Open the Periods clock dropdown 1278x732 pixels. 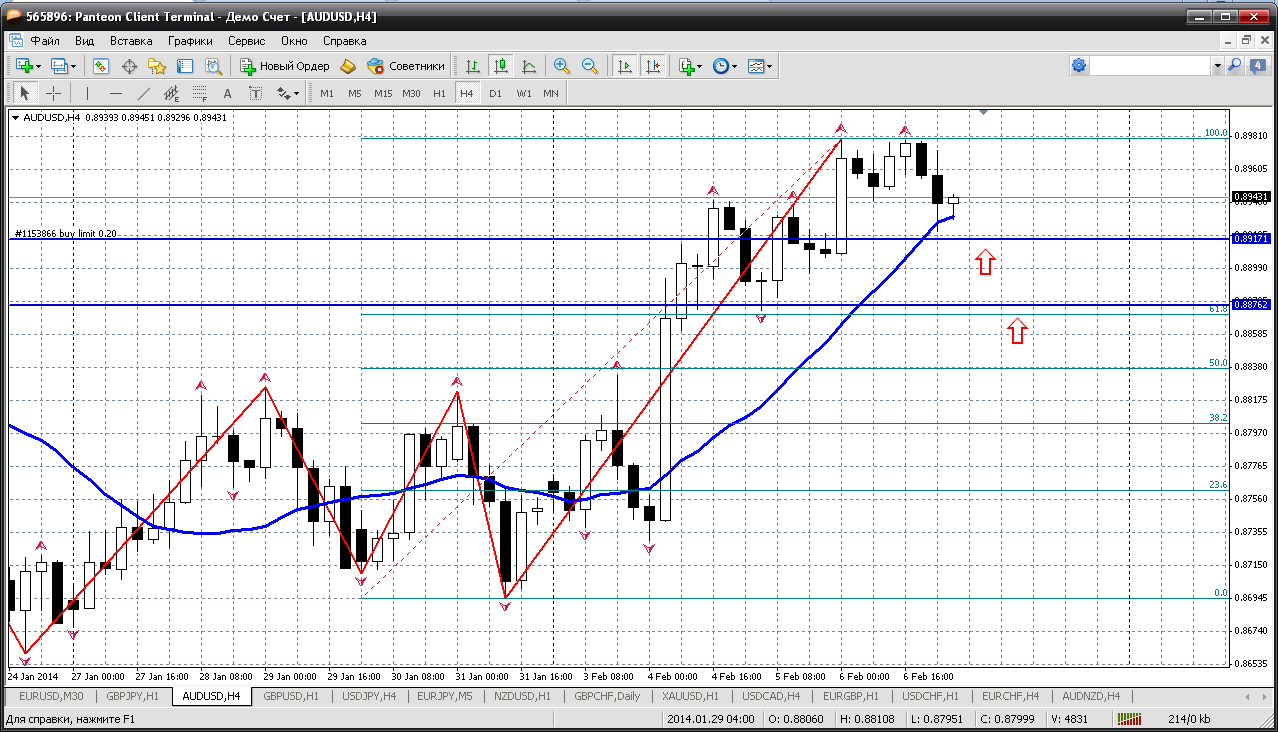click(725, 66)
